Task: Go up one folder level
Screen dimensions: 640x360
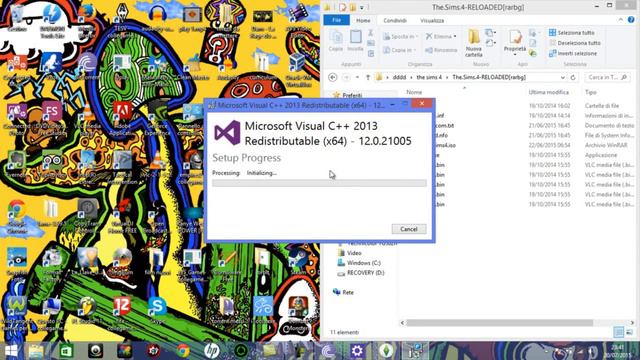Action: [368, 77]
